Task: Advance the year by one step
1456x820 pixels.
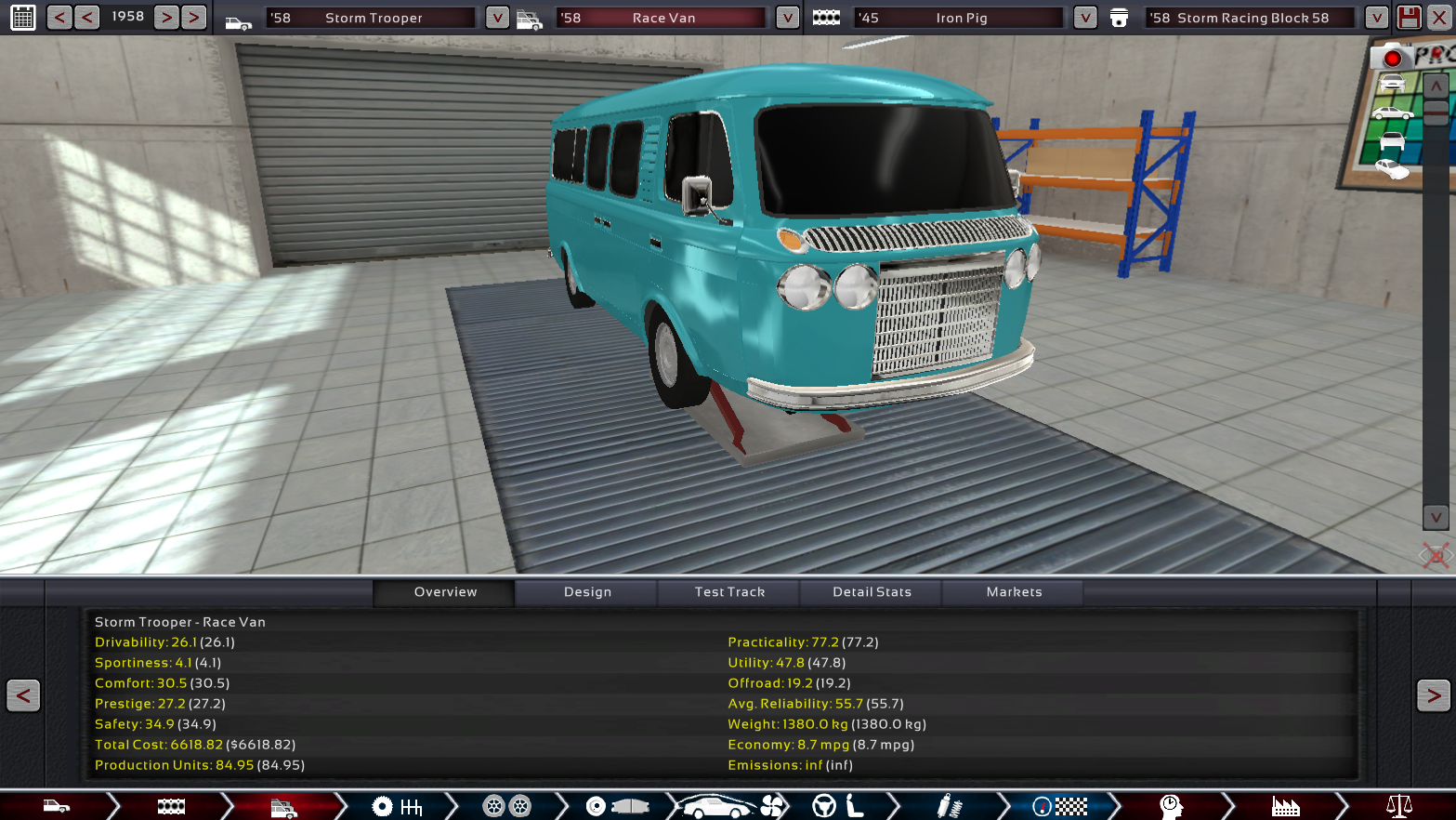Action: pyautogui.click(x=166, y=17)
